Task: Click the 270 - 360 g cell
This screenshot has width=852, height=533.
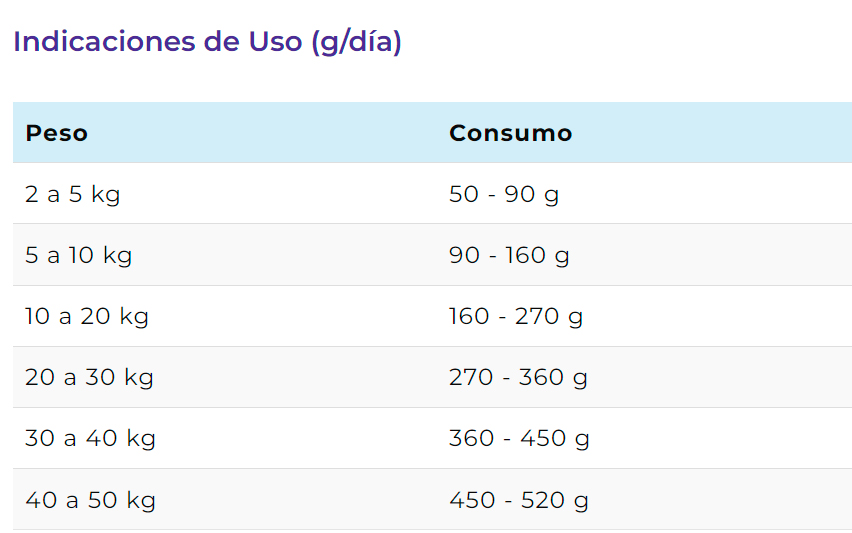Action: pos(644,377)
